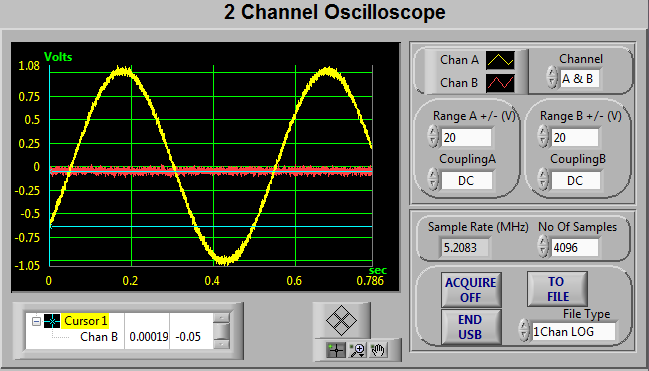Viewport: 649px width, 371px height.
Task: Click the X-axis maximum label 0.786
Action: [x=370, y=281]
